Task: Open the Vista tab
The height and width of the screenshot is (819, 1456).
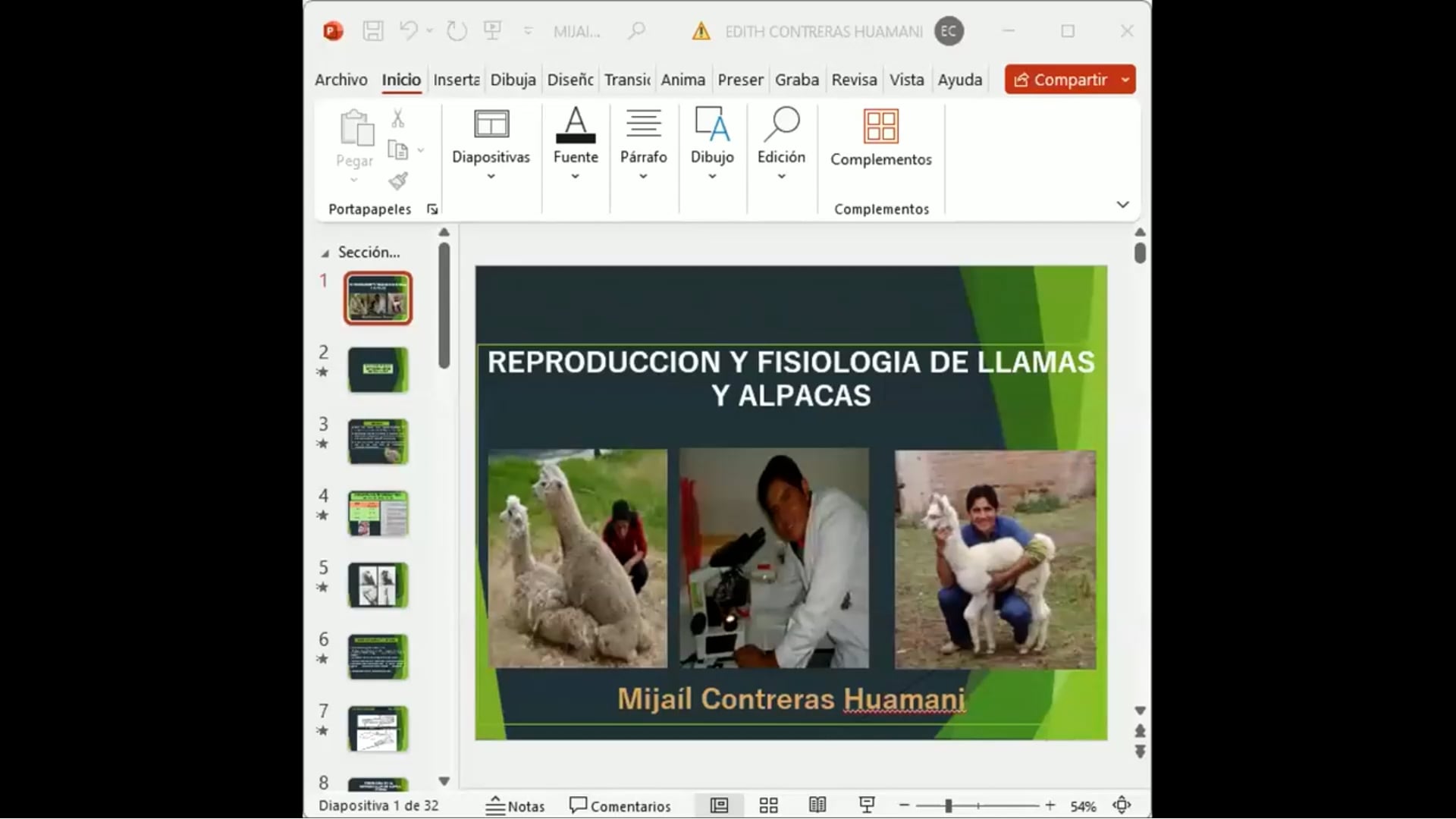Action: [x=906, y=80]
